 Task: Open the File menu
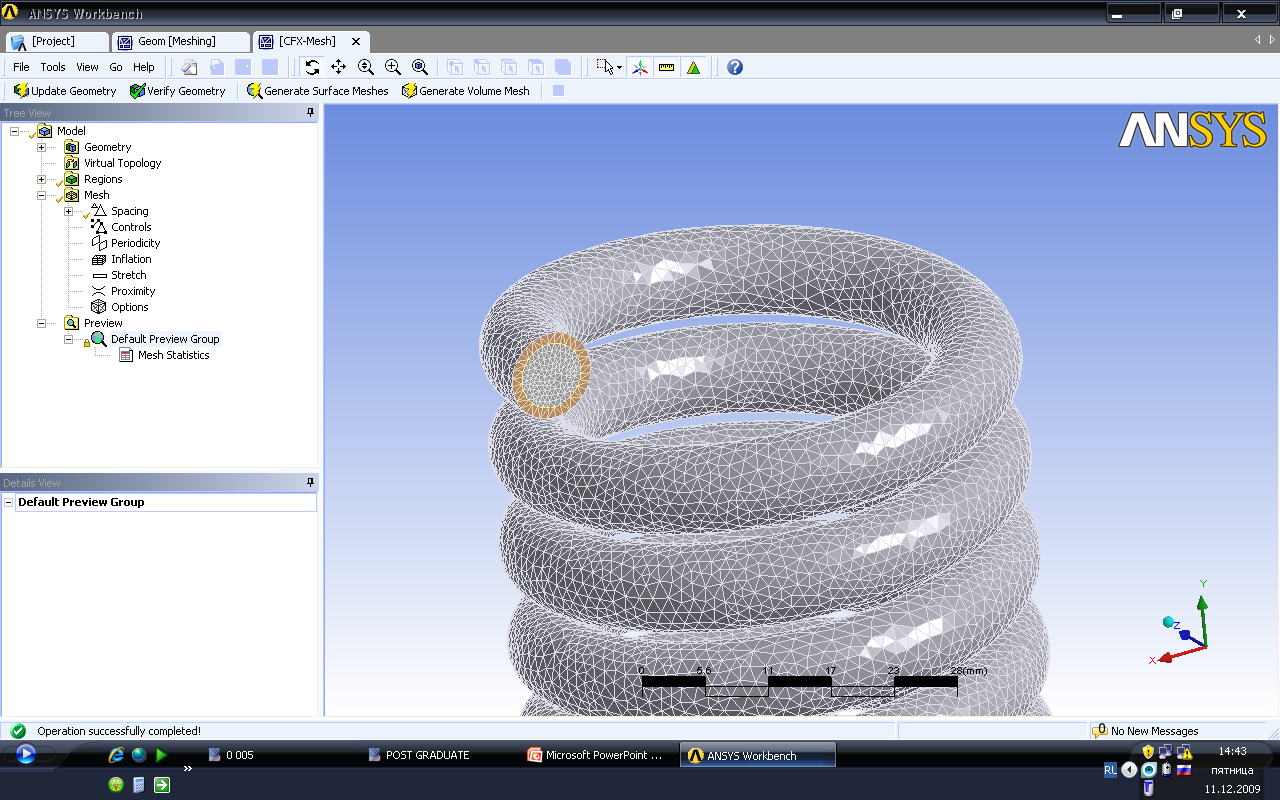[21, 67]
